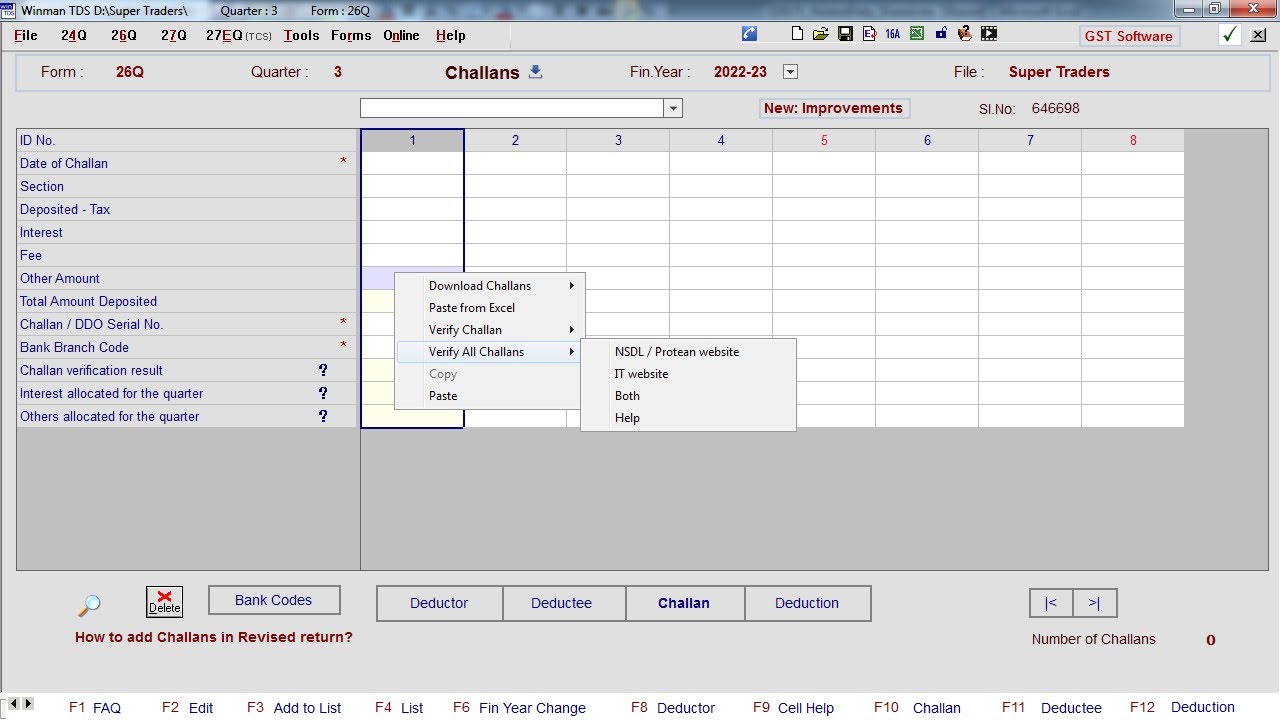Click column header 2
1280x720 pixels.
point(515,140)
